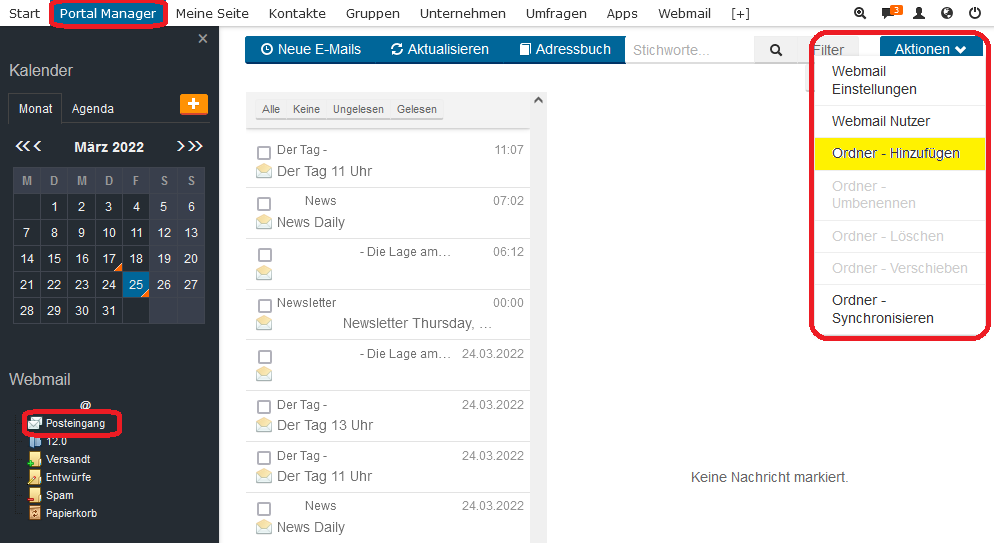Viewport: 994px width, 543px height.
Task: Click the keyword search magnifier button
Action: 775,50
